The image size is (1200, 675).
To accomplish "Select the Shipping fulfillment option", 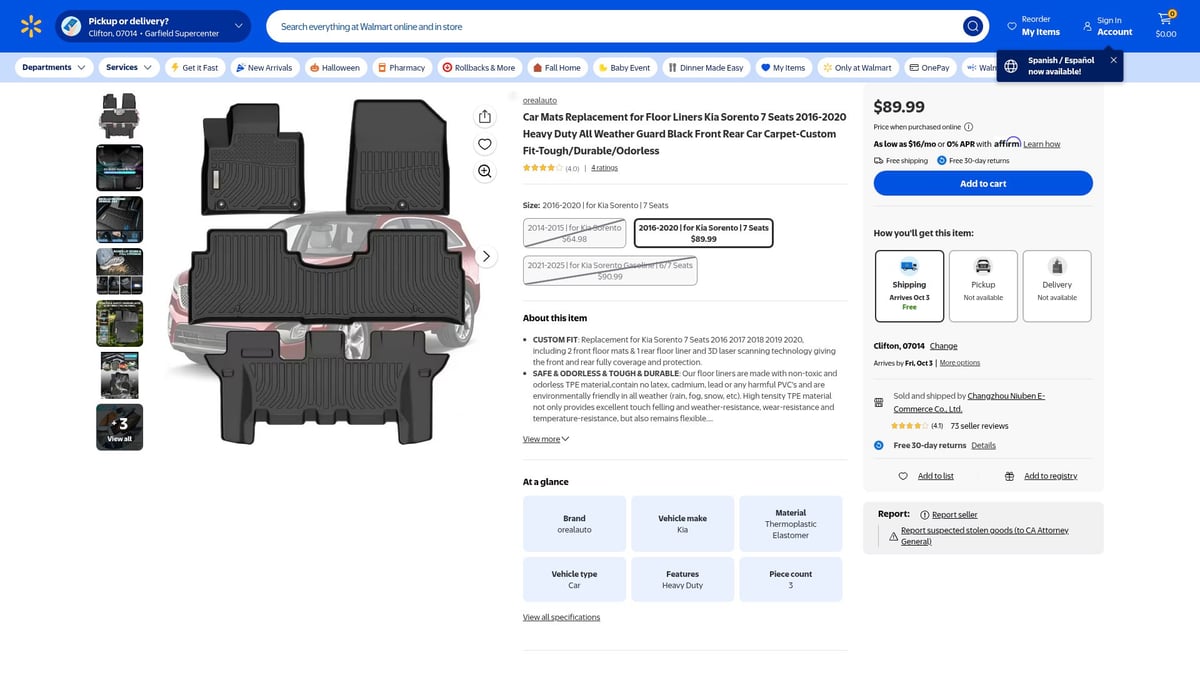I will pyautogui.click(x=909, y=286).
